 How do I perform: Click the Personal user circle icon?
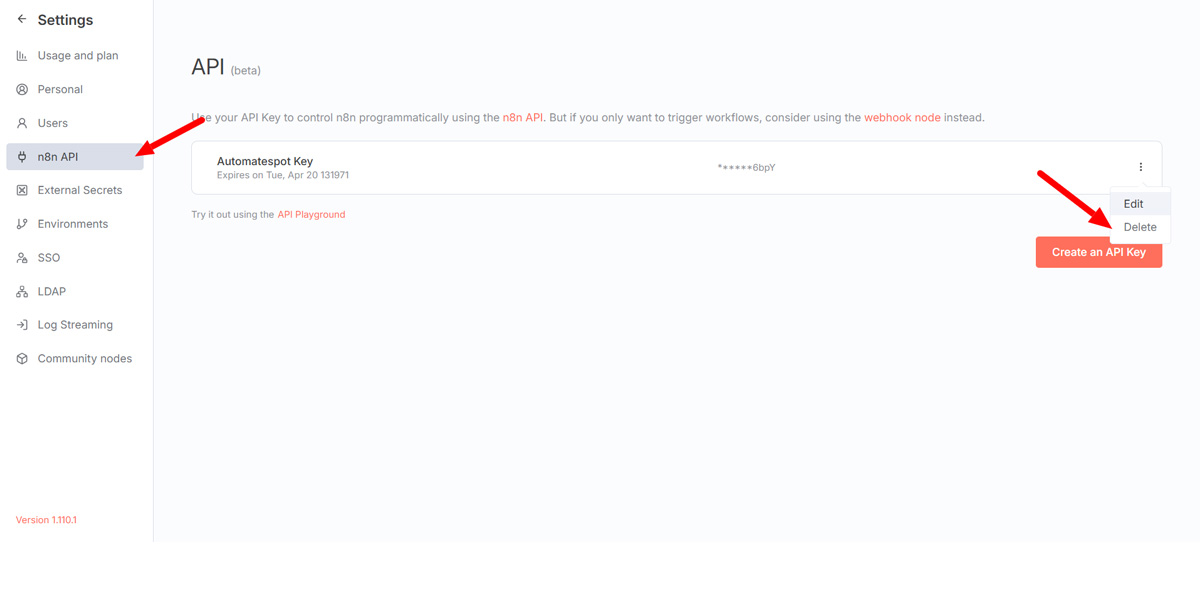pos(22,90)
